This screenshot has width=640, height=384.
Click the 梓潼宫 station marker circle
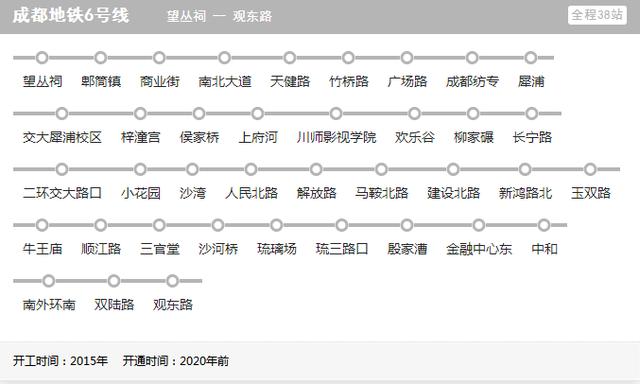tap(140, 113)
